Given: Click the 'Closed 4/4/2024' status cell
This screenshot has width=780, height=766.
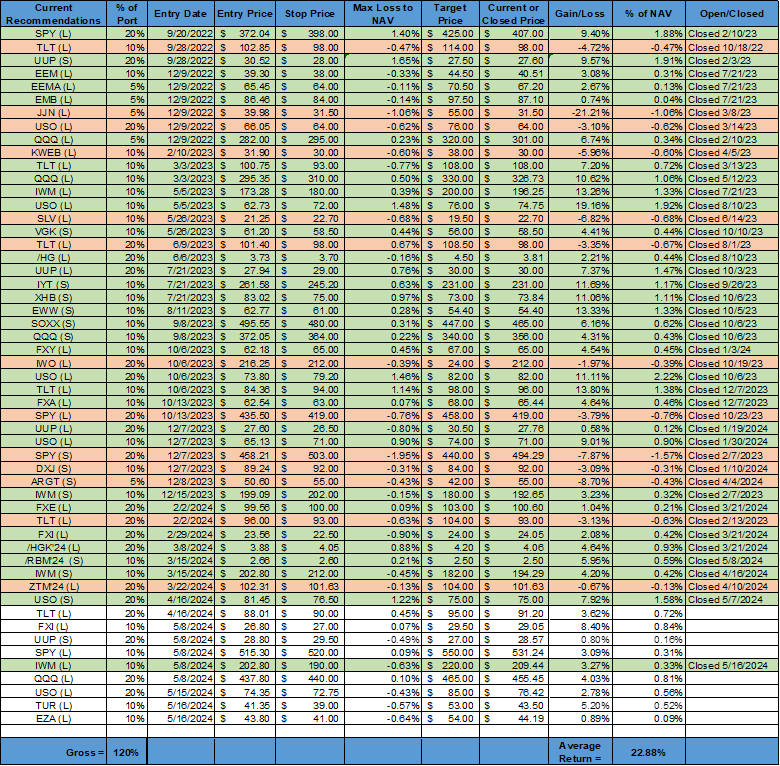Looking at the screenshot, I should [732, 481].
